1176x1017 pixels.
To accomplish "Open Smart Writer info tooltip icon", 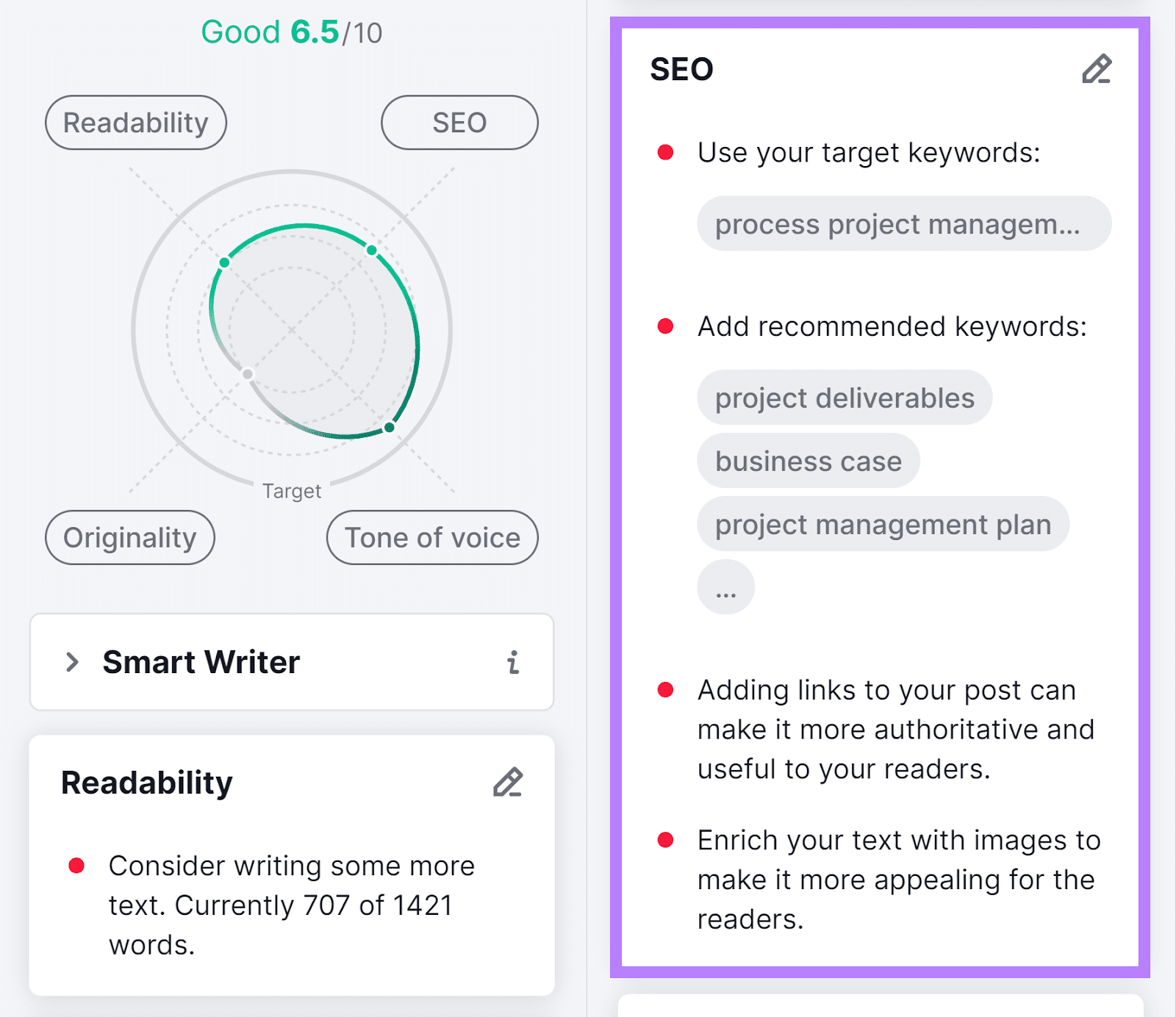I will coord(513,662).
